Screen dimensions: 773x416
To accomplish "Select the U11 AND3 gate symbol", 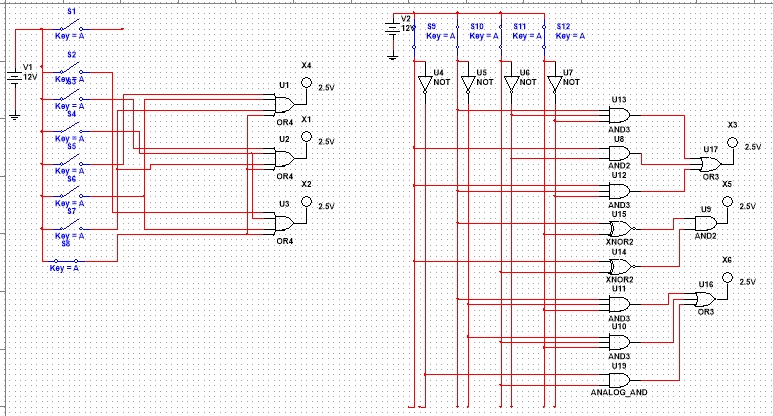I will coord(619,304).
